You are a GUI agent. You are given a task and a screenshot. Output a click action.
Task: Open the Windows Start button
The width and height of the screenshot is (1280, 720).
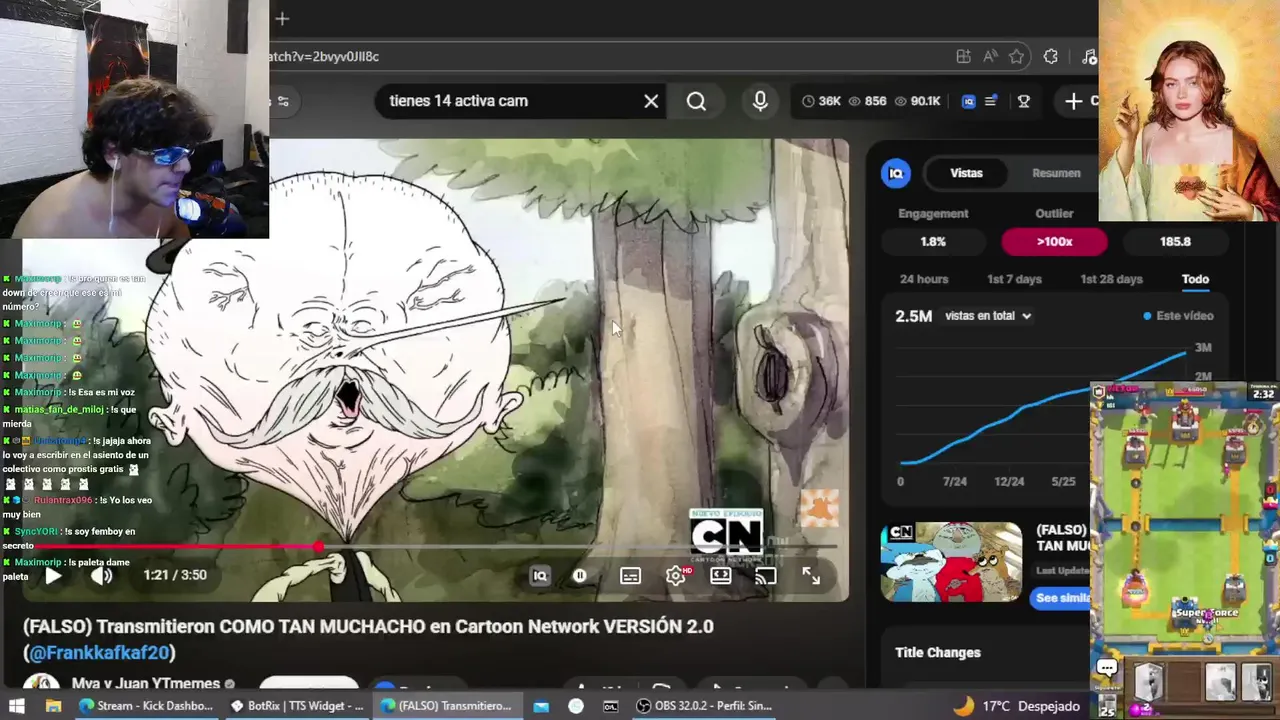(x=17, y=706)
